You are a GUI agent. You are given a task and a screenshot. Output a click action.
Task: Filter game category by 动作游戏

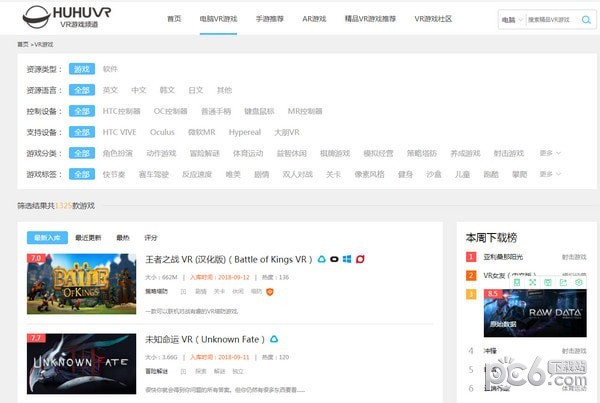click(x=161, y=153)
